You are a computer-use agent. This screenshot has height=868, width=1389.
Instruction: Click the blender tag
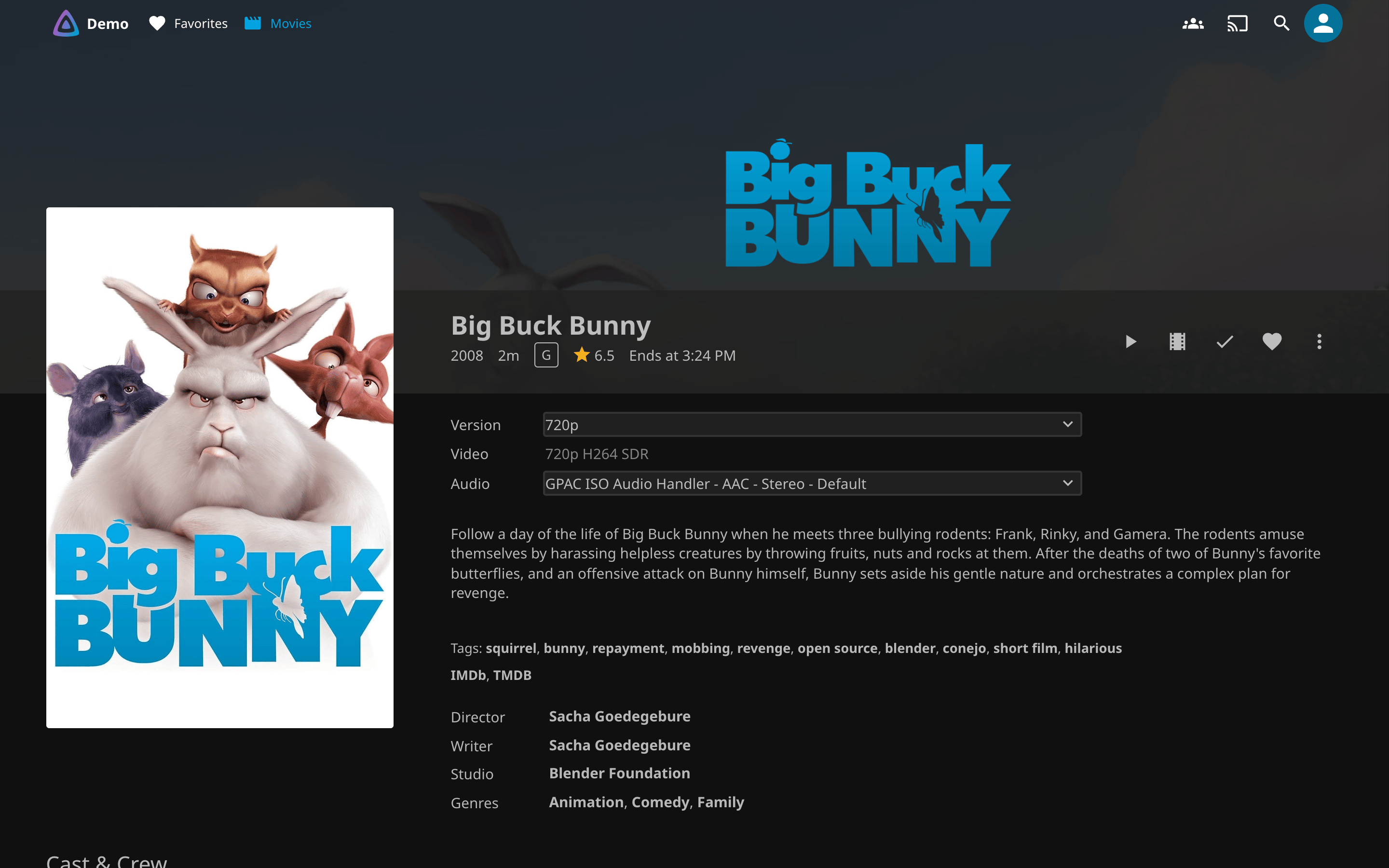pos(910,648)
